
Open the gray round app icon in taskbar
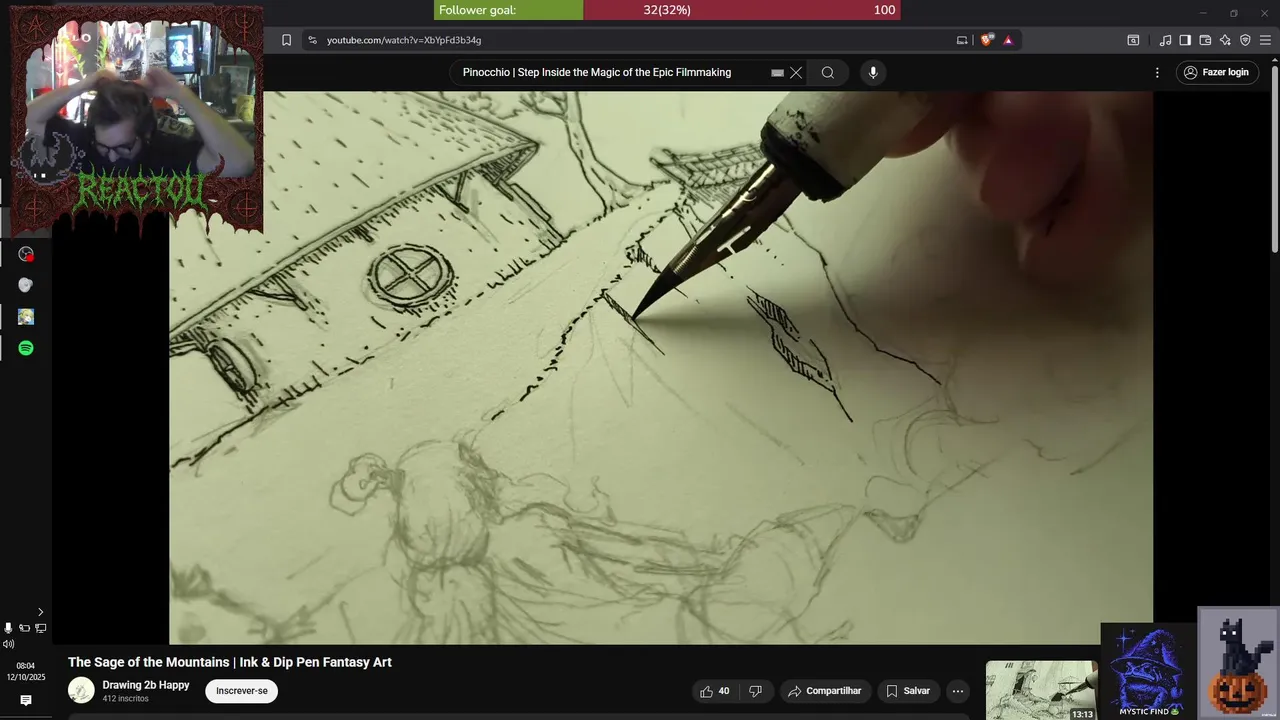26,285
